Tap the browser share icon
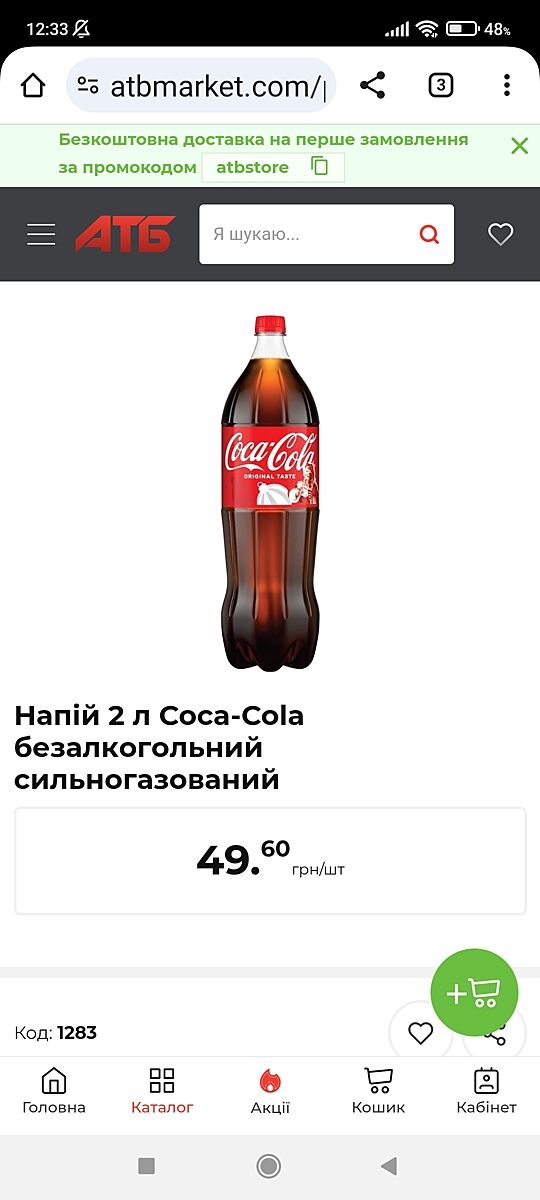The height and width of the screenshot is (1200, 540). click(x=372, y=86)
